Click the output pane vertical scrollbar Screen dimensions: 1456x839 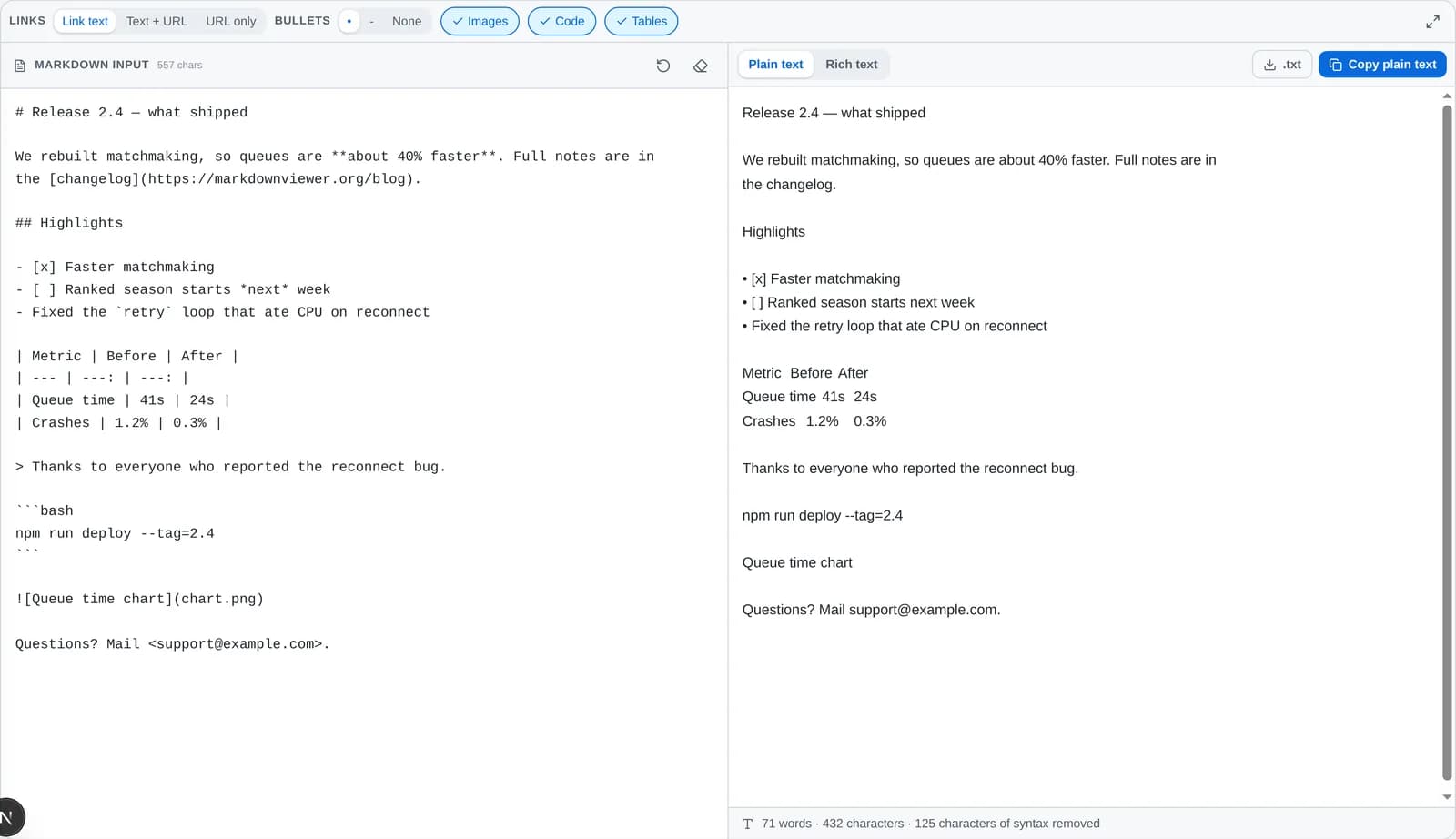(1447, 442)
